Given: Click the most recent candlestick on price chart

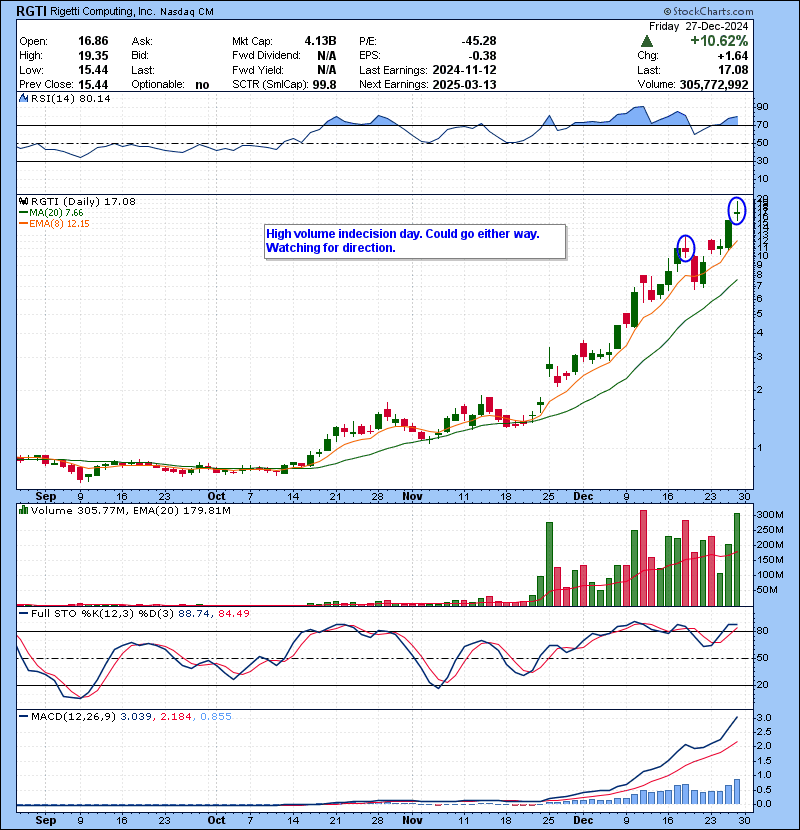Looking at the screenshot, I should 736,211.
